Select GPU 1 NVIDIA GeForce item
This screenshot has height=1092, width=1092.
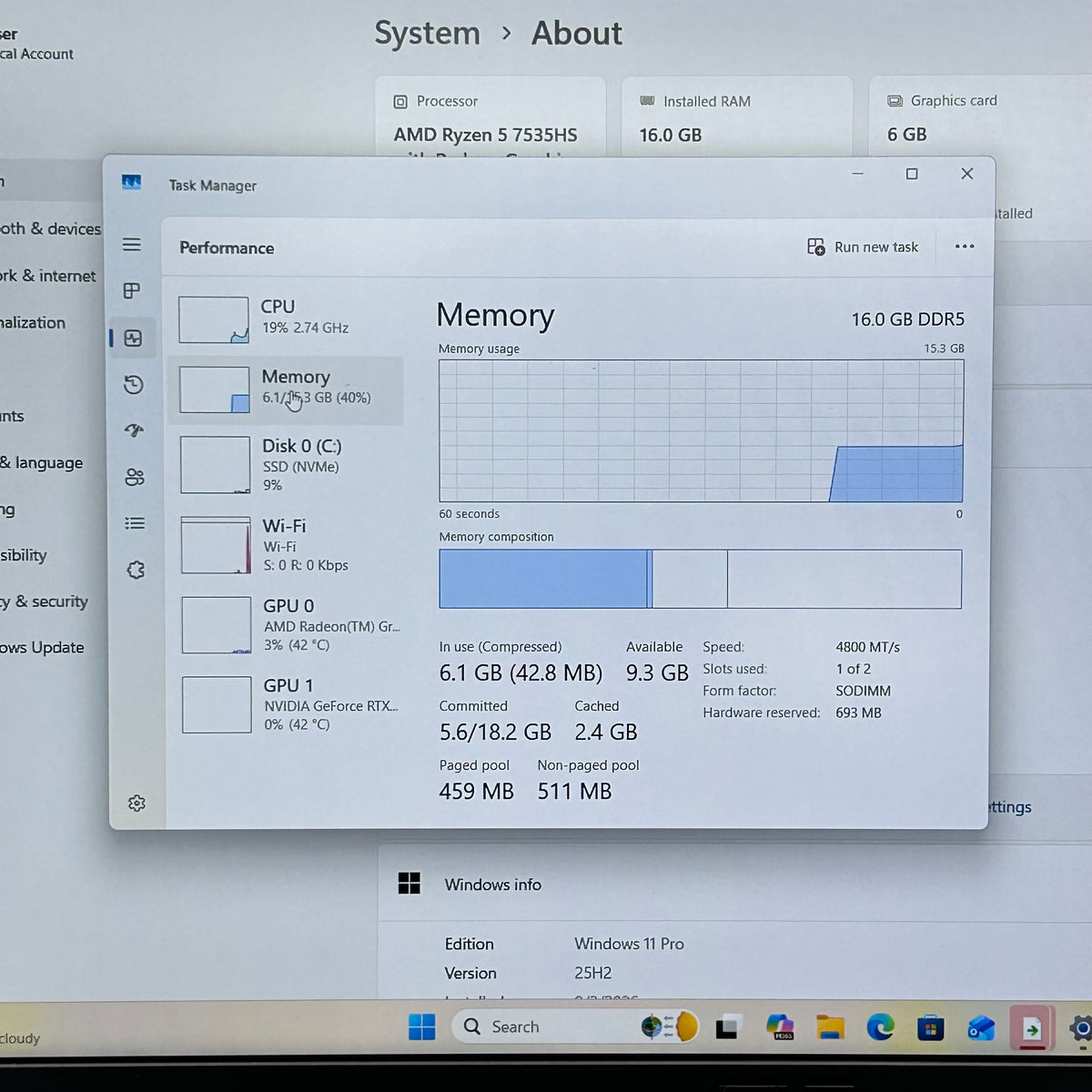point(287,704)
